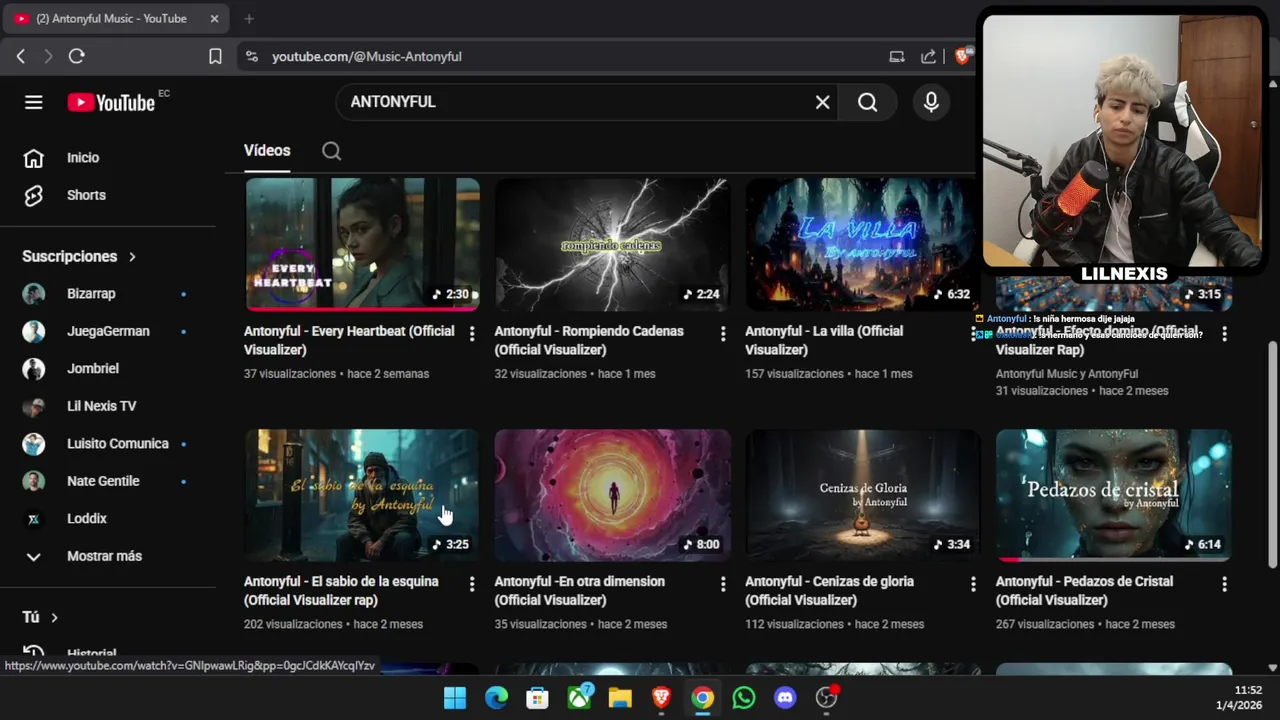Open a new browser tab
The height and width of the screenshot is (720, 1280).
click(x=249, y=18)
